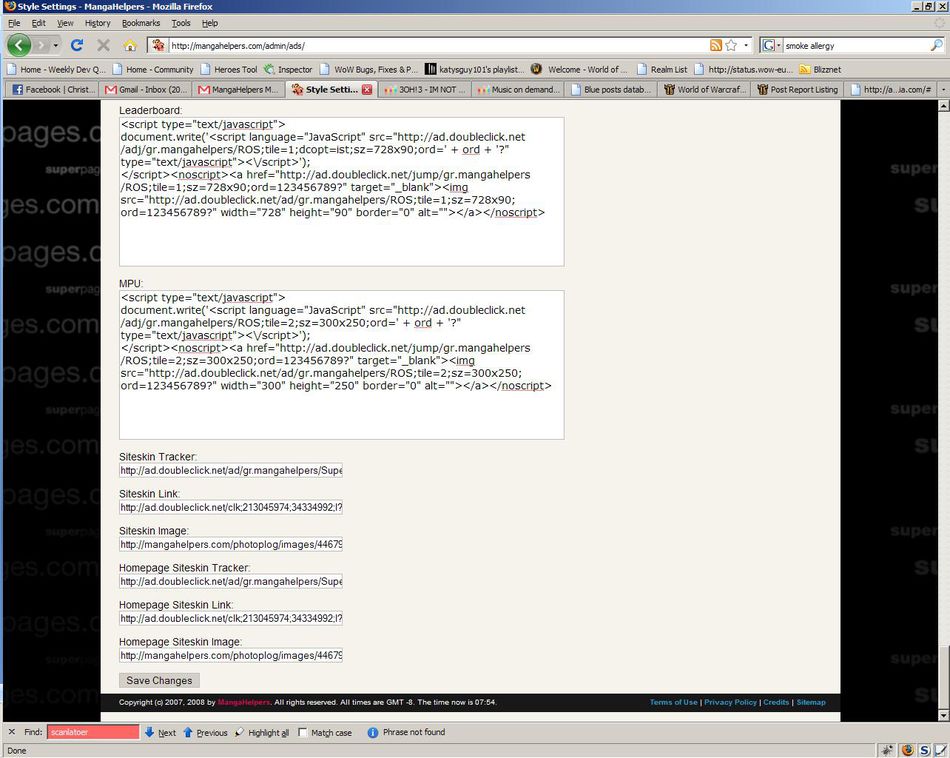Toggle Highlight all in find bar
950x758 pixels.
click(262, 733)
